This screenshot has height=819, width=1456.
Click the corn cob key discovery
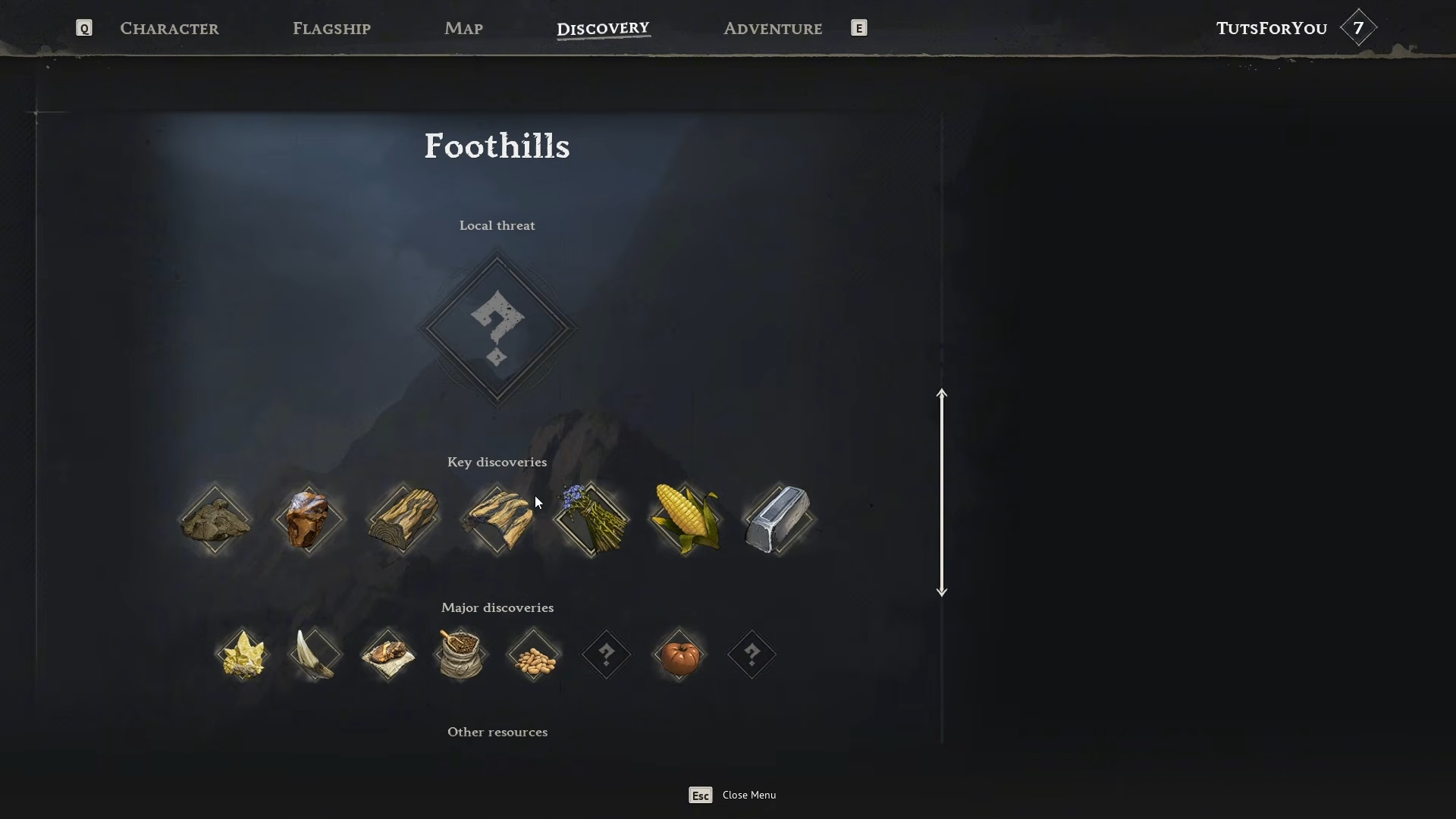point(686,520)
